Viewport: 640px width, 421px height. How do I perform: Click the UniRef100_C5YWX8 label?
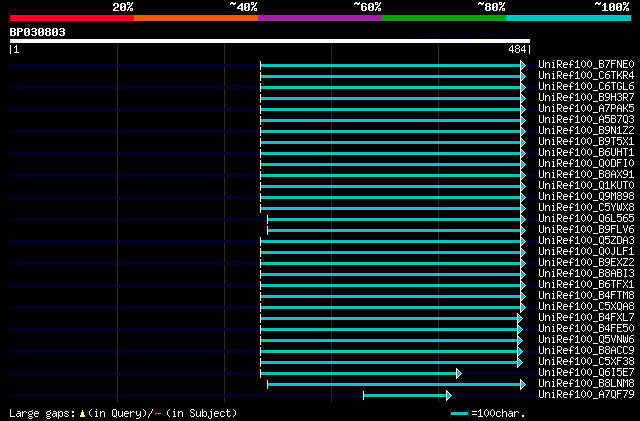click(586, 208)
